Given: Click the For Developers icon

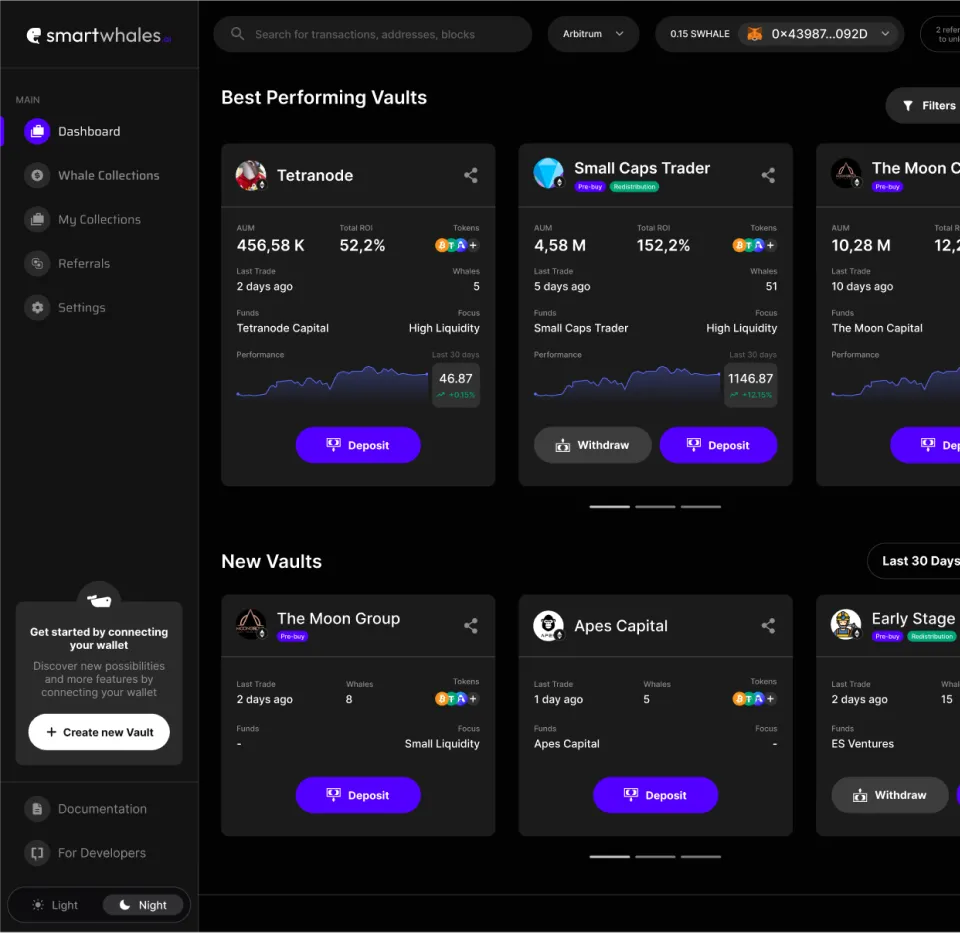Looking at the screenshot, I should (37, 853).
